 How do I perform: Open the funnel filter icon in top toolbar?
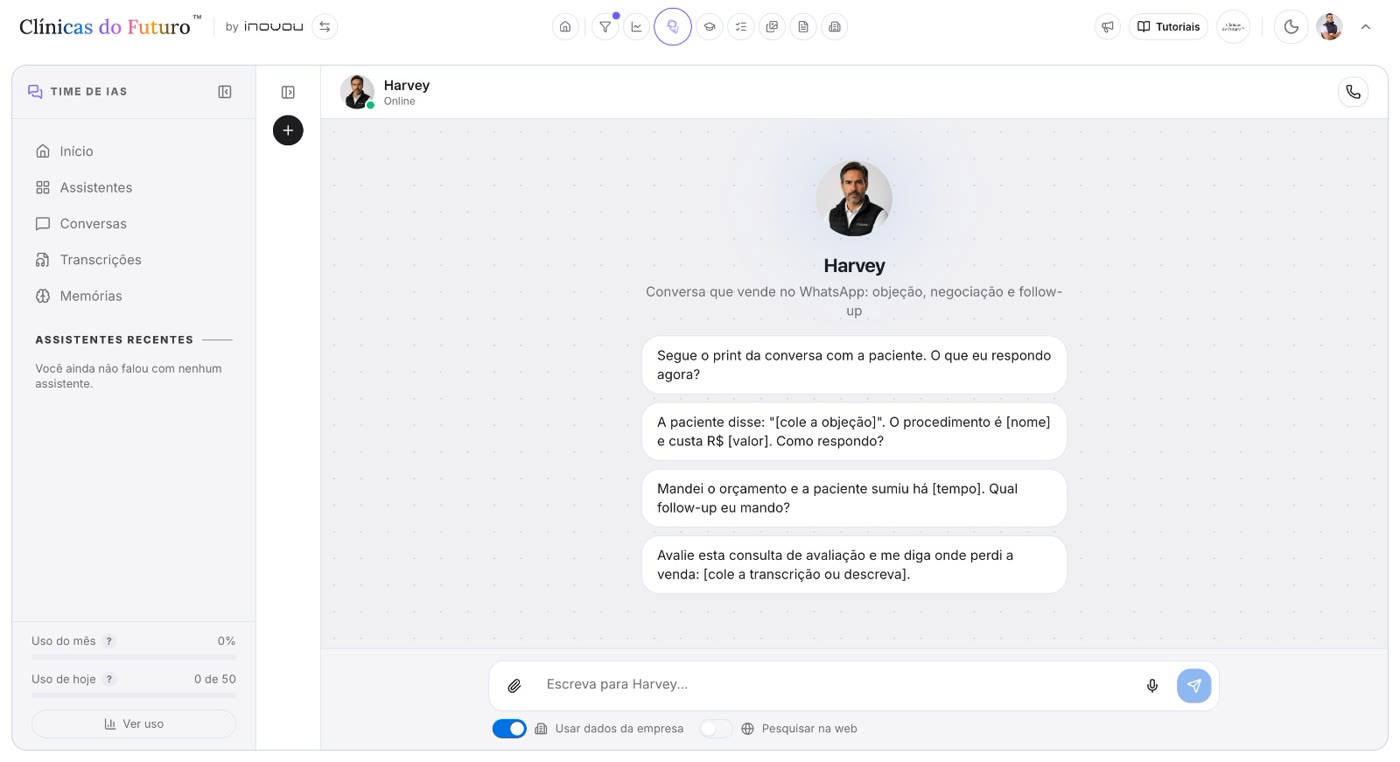(x=605, y=27)
